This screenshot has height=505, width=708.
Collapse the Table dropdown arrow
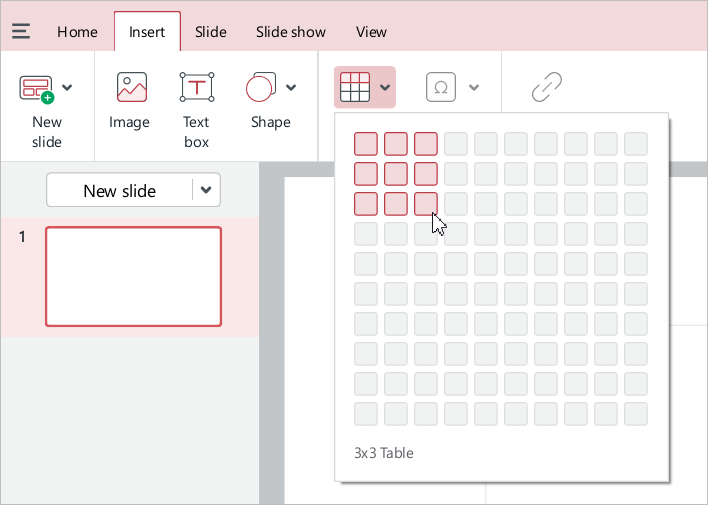(x=385, y=88)
